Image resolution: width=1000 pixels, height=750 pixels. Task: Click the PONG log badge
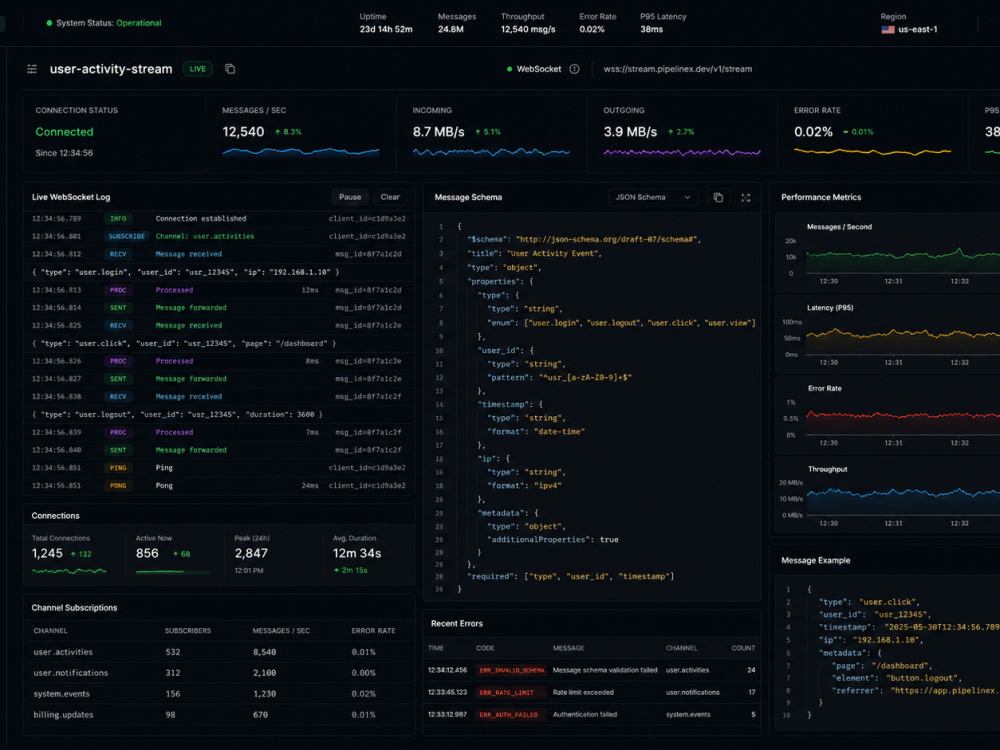point(118,486)
